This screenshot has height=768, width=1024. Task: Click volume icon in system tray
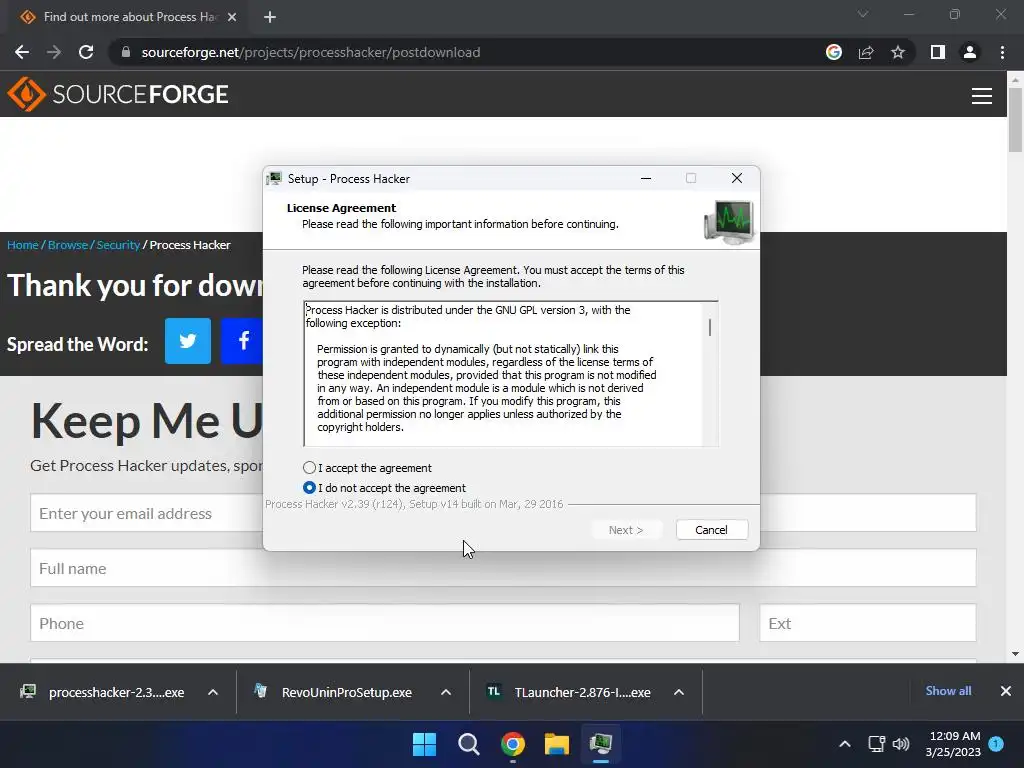tap(901, 744)
